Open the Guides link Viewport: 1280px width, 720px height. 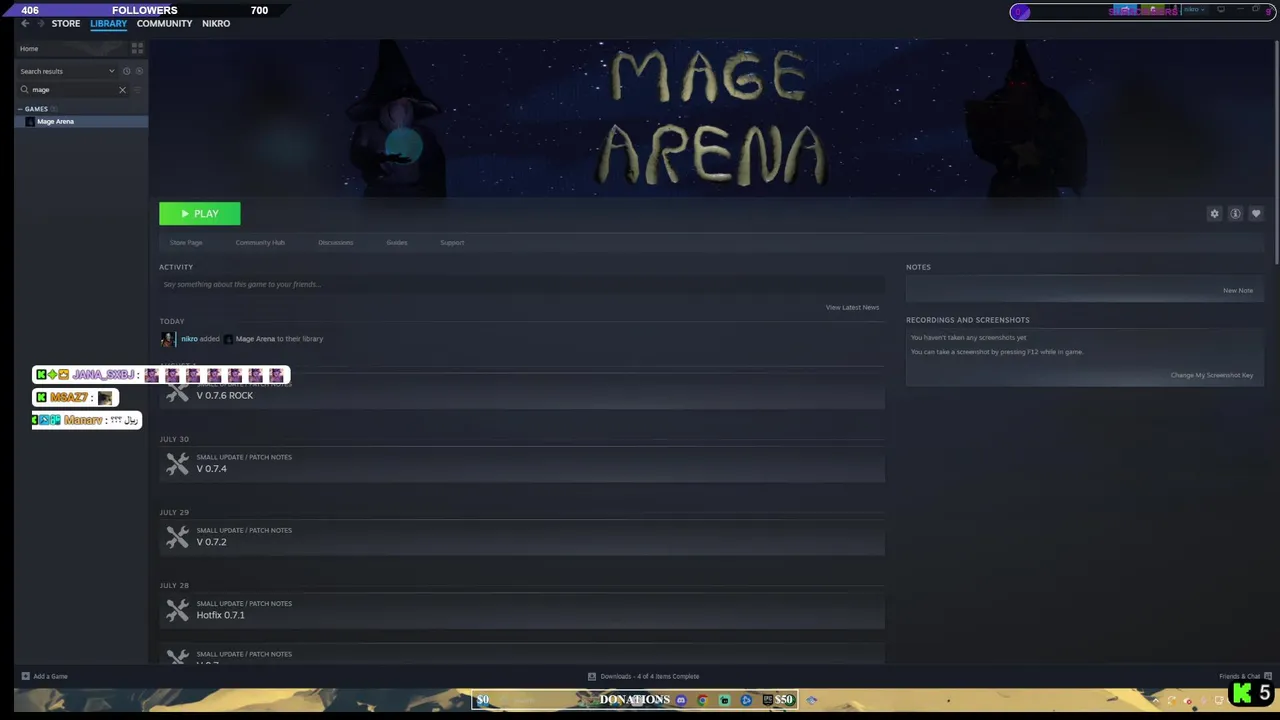pyautogui.click(x=397, y=243)
